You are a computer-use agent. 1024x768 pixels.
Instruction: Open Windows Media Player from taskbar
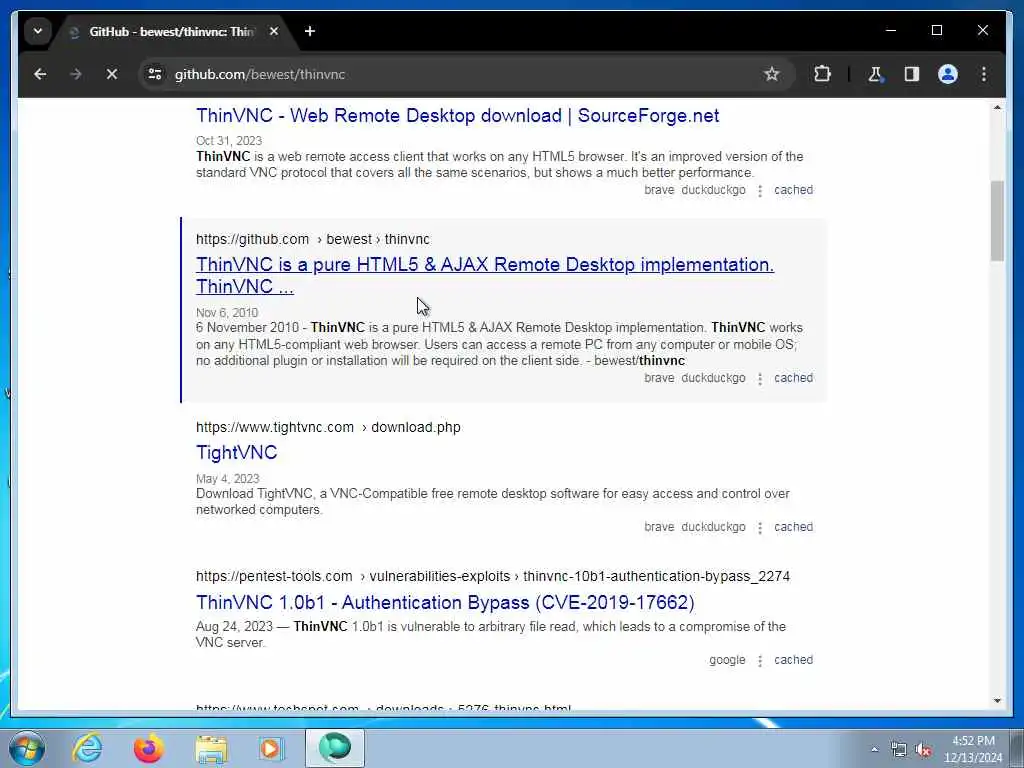click(x=271, y=748)
